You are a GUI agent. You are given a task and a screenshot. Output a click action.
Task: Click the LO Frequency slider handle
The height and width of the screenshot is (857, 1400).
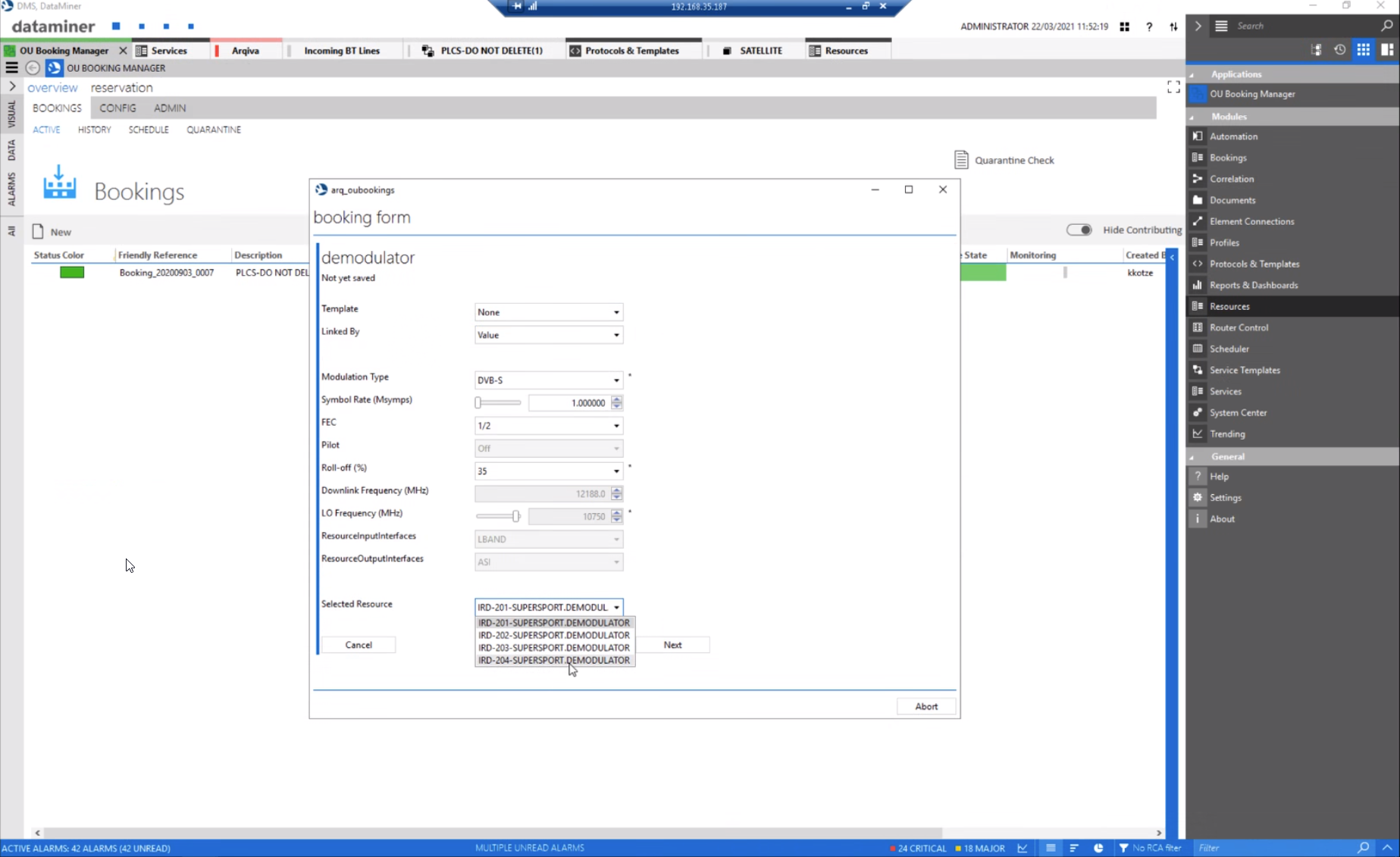[x=515, y=517]
